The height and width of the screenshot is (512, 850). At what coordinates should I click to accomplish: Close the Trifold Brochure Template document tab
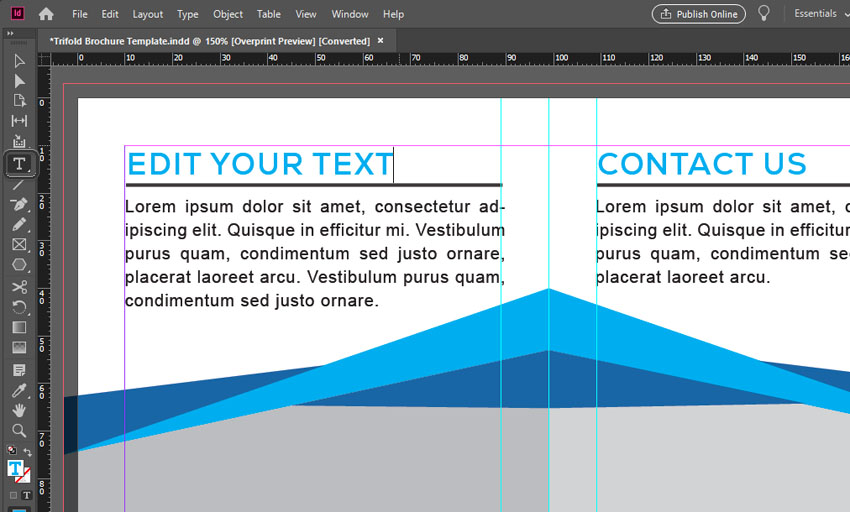point(381,41)
